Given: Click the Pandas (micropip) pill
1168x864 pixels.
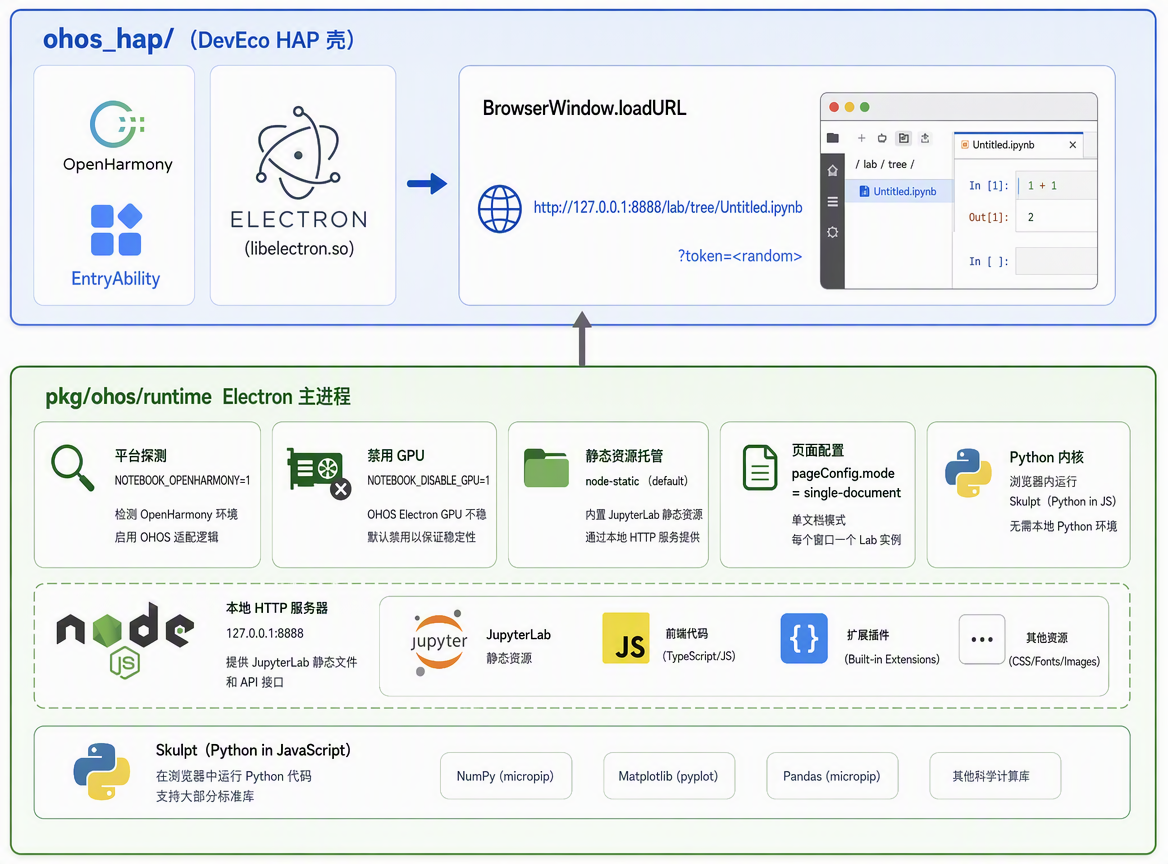Looking at the screenshot, I should (832, 776).
